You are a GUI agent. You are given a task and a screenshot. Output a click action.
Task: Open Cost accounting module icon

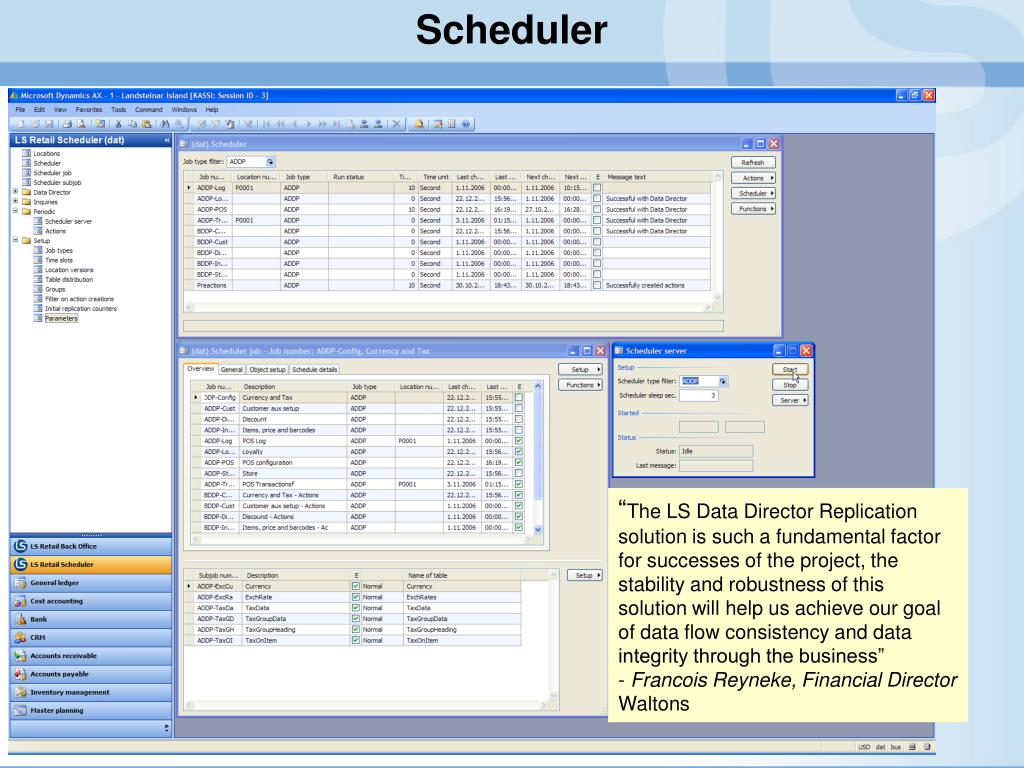[20, 601]
